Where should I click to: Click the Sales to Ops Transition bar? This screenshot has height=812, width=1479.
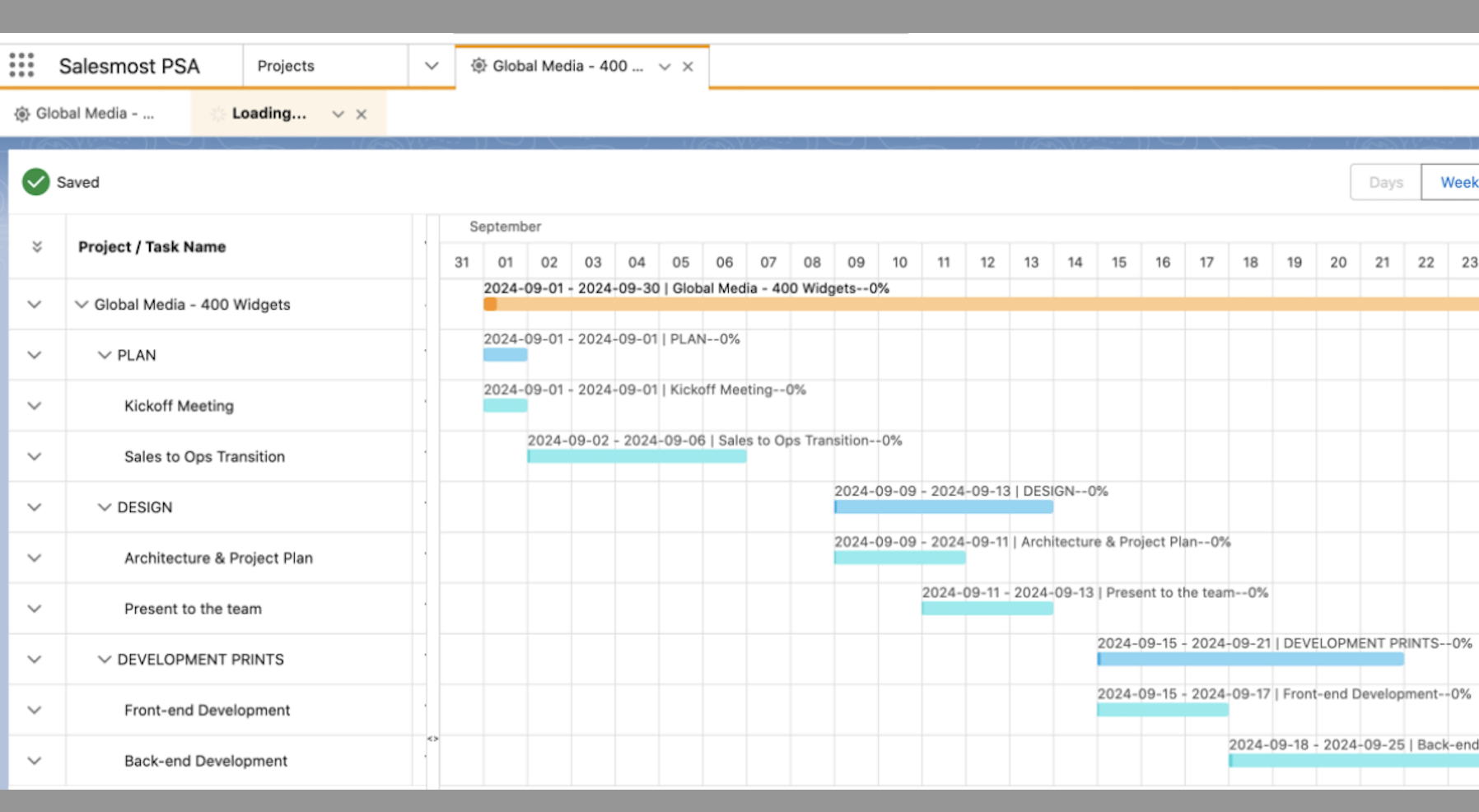(637, 456)
